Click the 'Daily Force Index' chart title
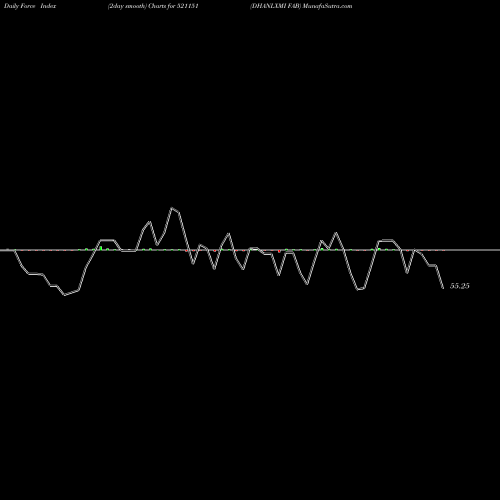 click(30, 6)
